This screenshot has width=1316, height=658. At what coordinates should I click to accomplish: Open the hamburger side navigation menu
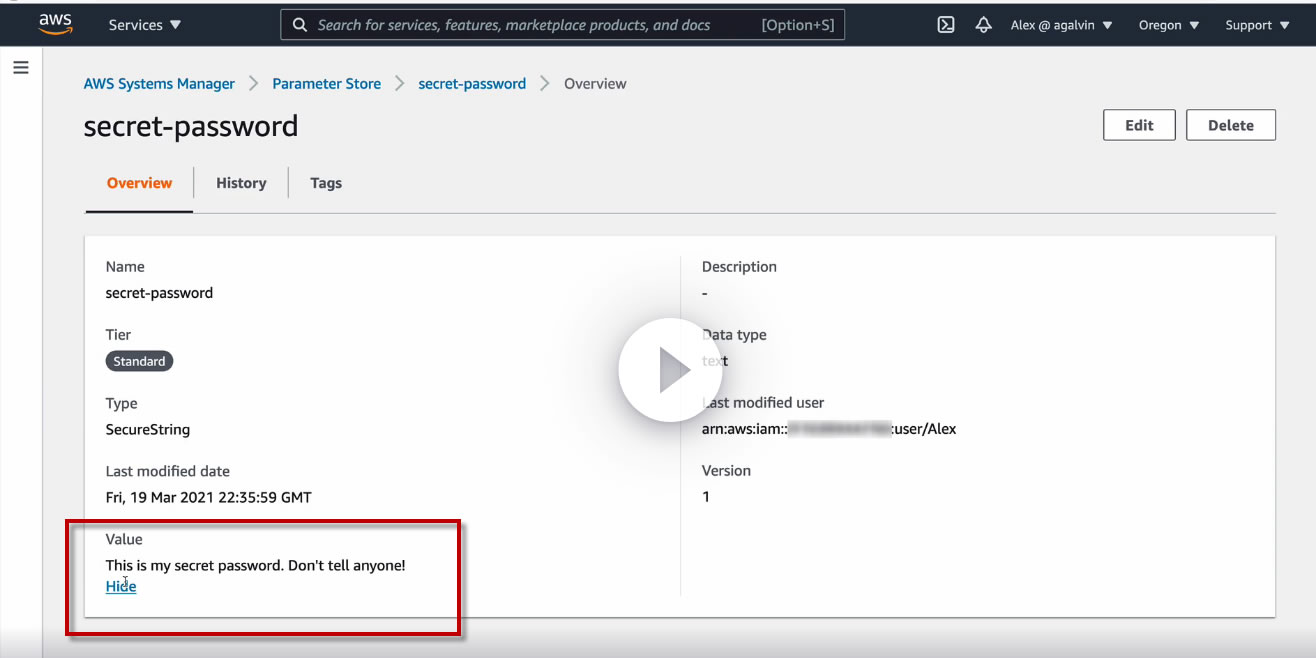click(21, 68)
